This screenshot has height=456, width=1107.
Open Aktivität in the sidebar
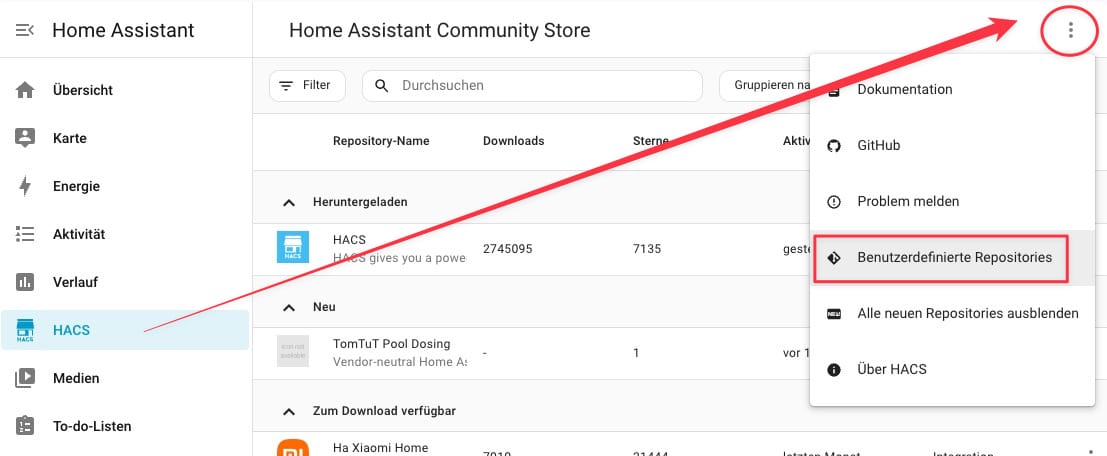(78, 234)
